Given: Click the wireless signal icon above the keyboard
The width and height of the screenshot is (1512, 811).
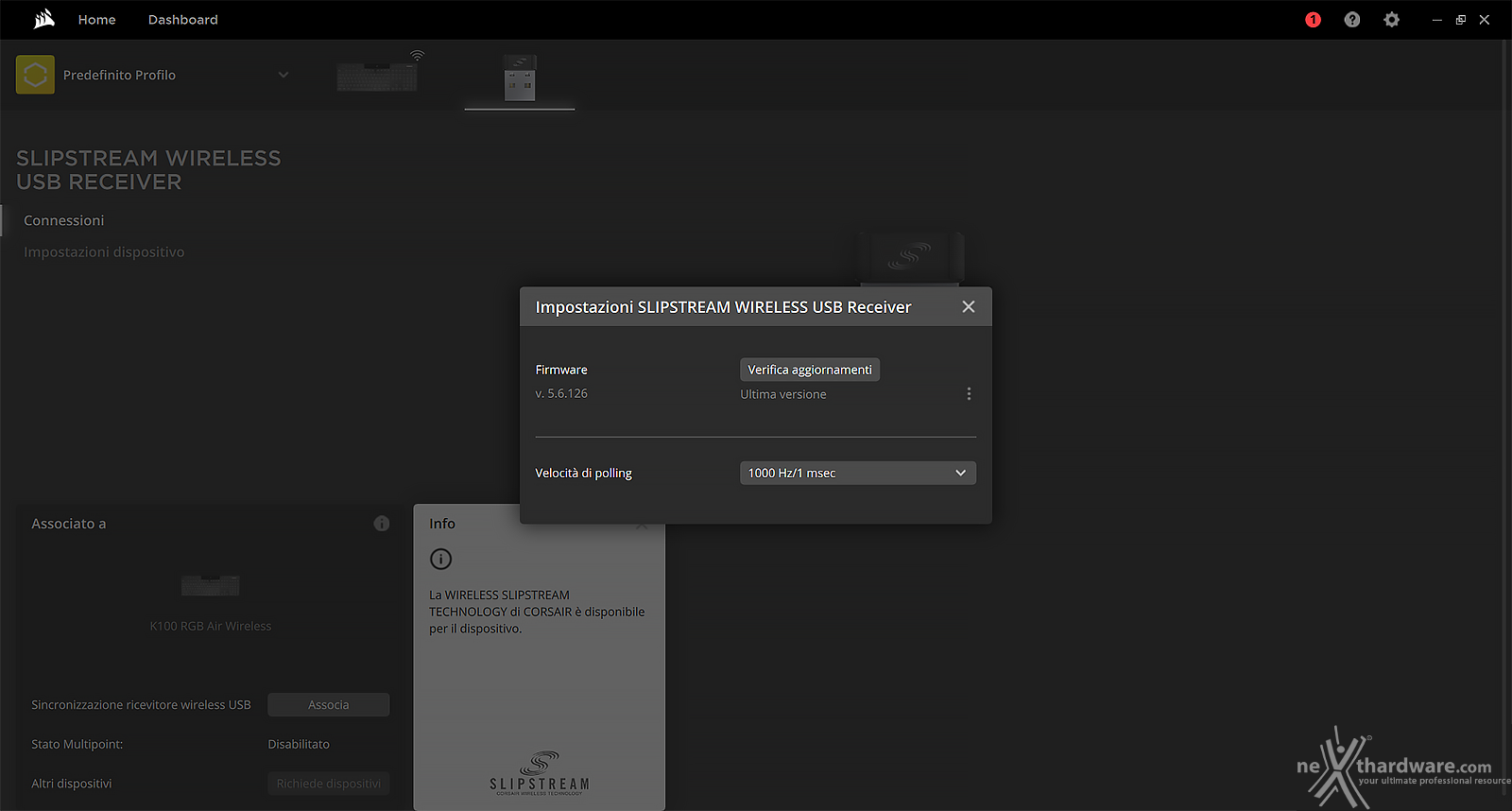Looking at the screenshot, I should 417,56.
